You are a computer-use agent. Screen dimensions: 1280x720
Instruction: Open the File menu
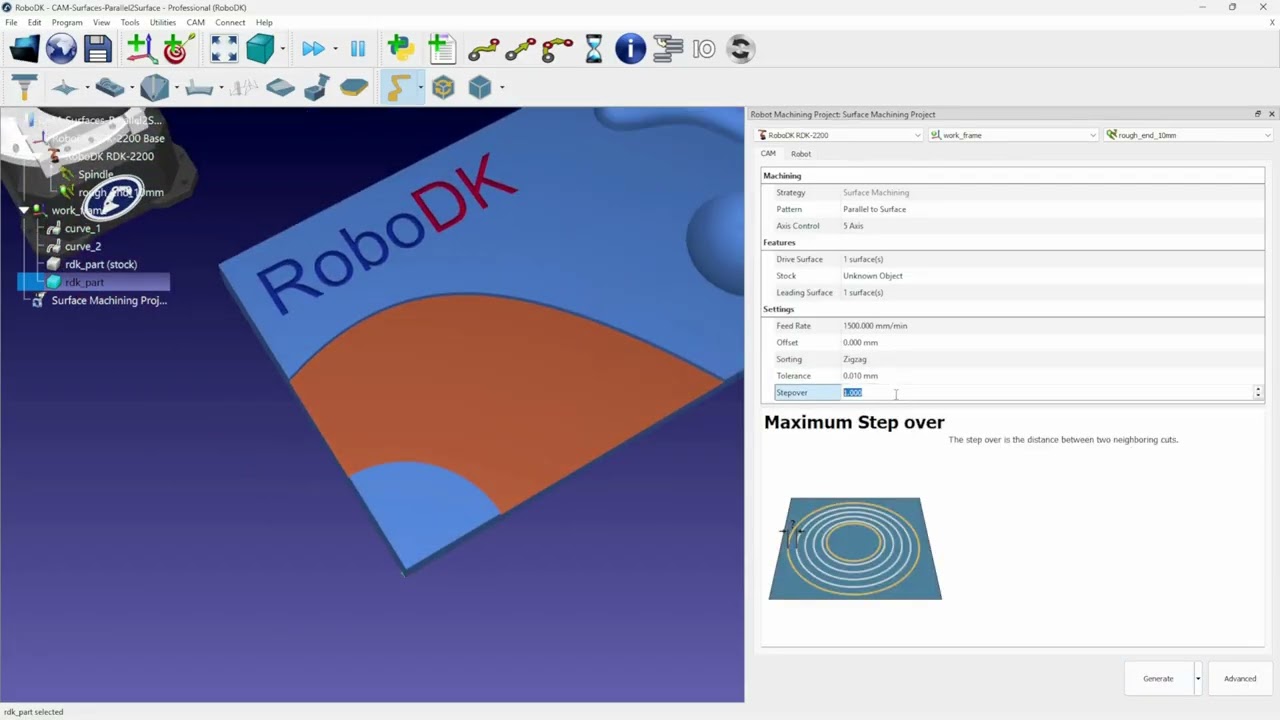pos(11,22)
